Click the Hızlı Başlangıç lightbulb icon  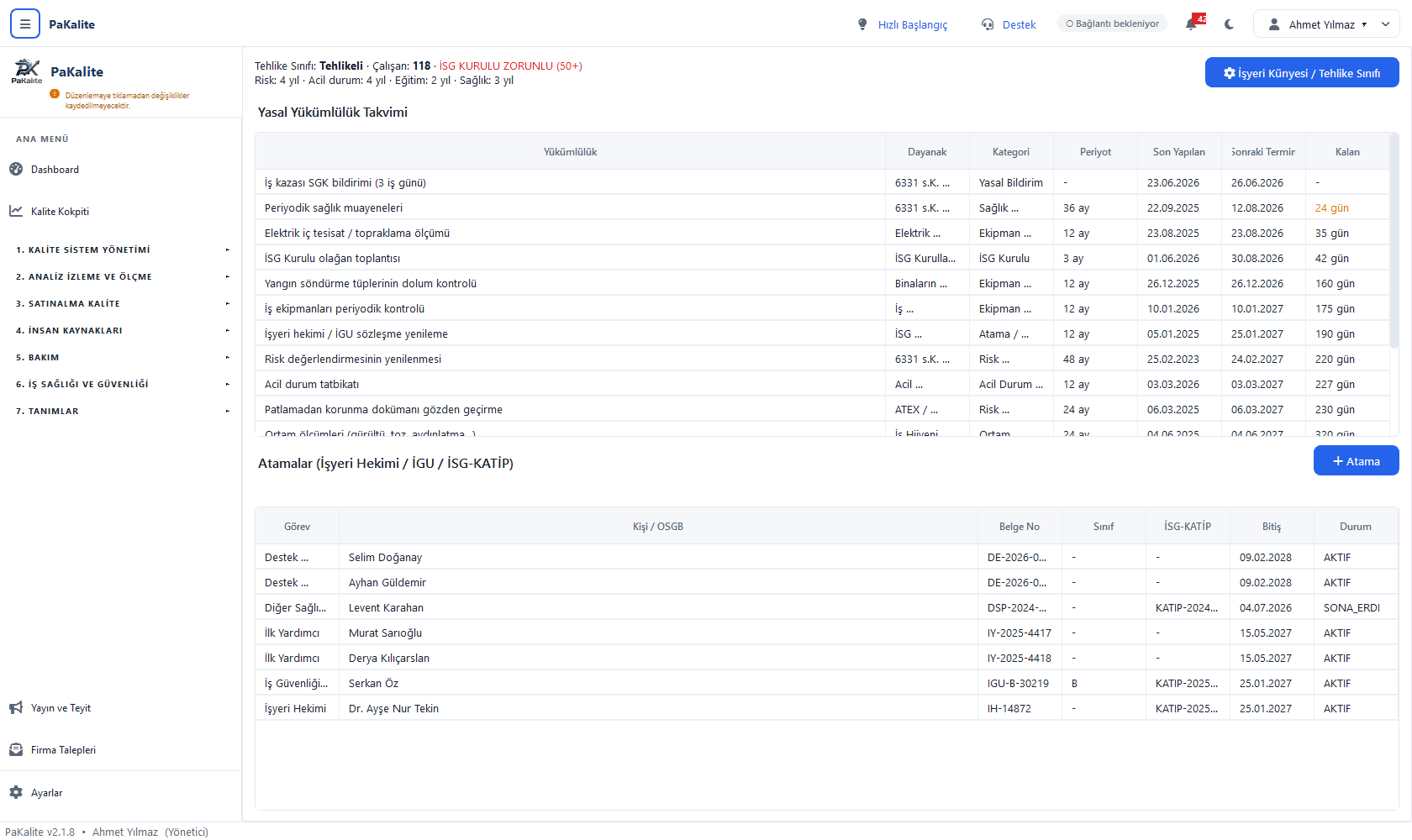pyautogui.click(x=862, y=24)
